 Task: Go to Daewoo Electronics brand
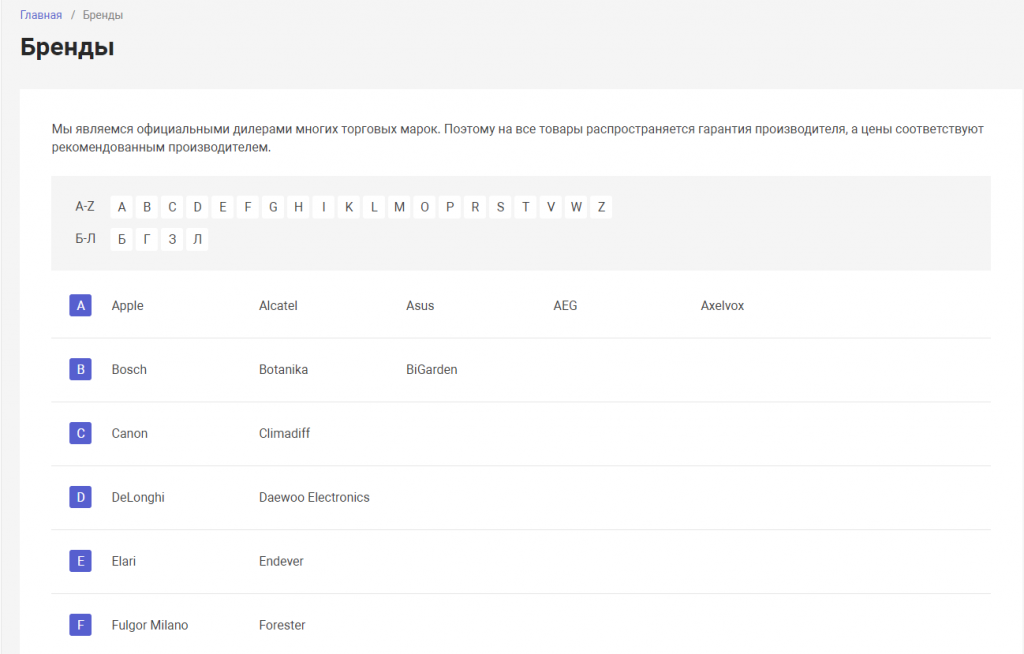tap(314, 498)
